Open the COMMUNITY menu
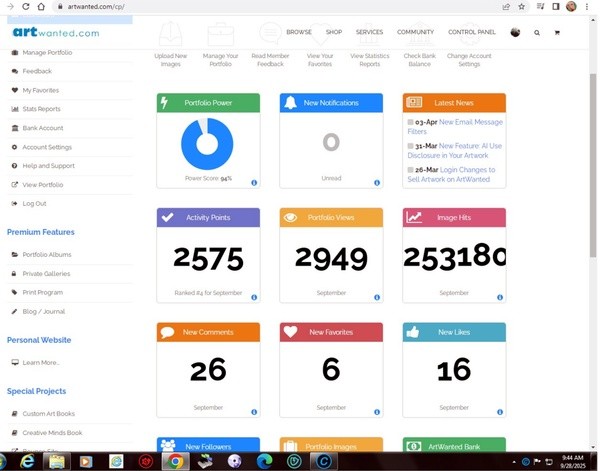 (x=415, y=32)
